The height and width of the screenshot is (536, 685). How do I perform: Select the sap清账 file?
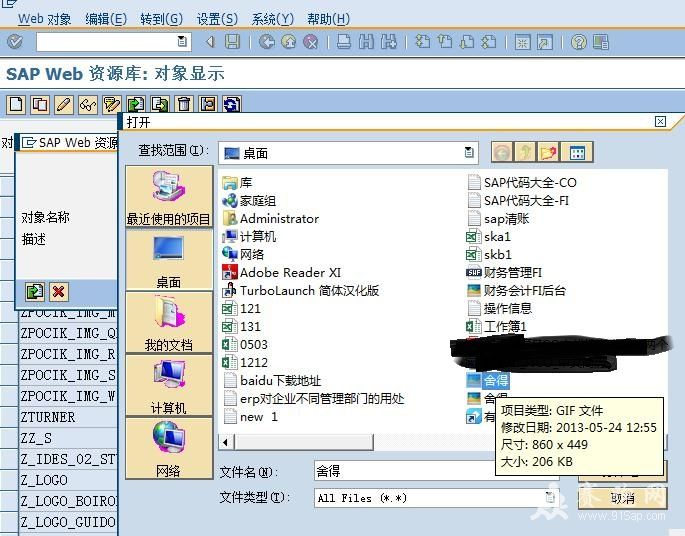[498, 218]
